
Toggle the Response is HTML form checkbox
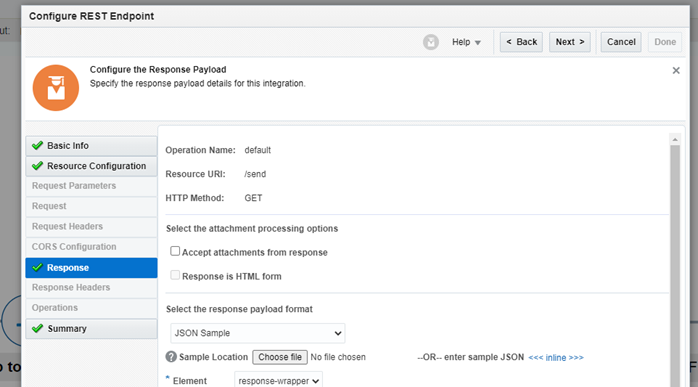175,275
